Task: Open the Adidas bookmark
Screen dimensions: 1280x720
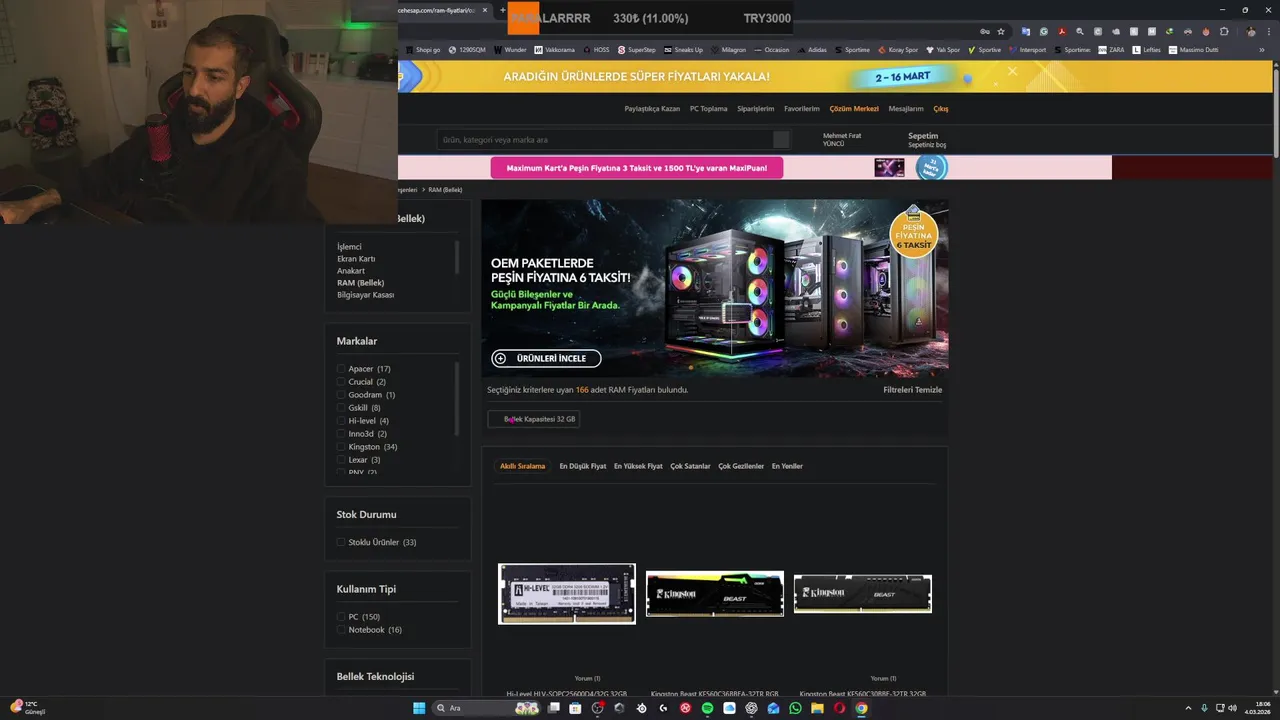Action: (x=812, y=49)
